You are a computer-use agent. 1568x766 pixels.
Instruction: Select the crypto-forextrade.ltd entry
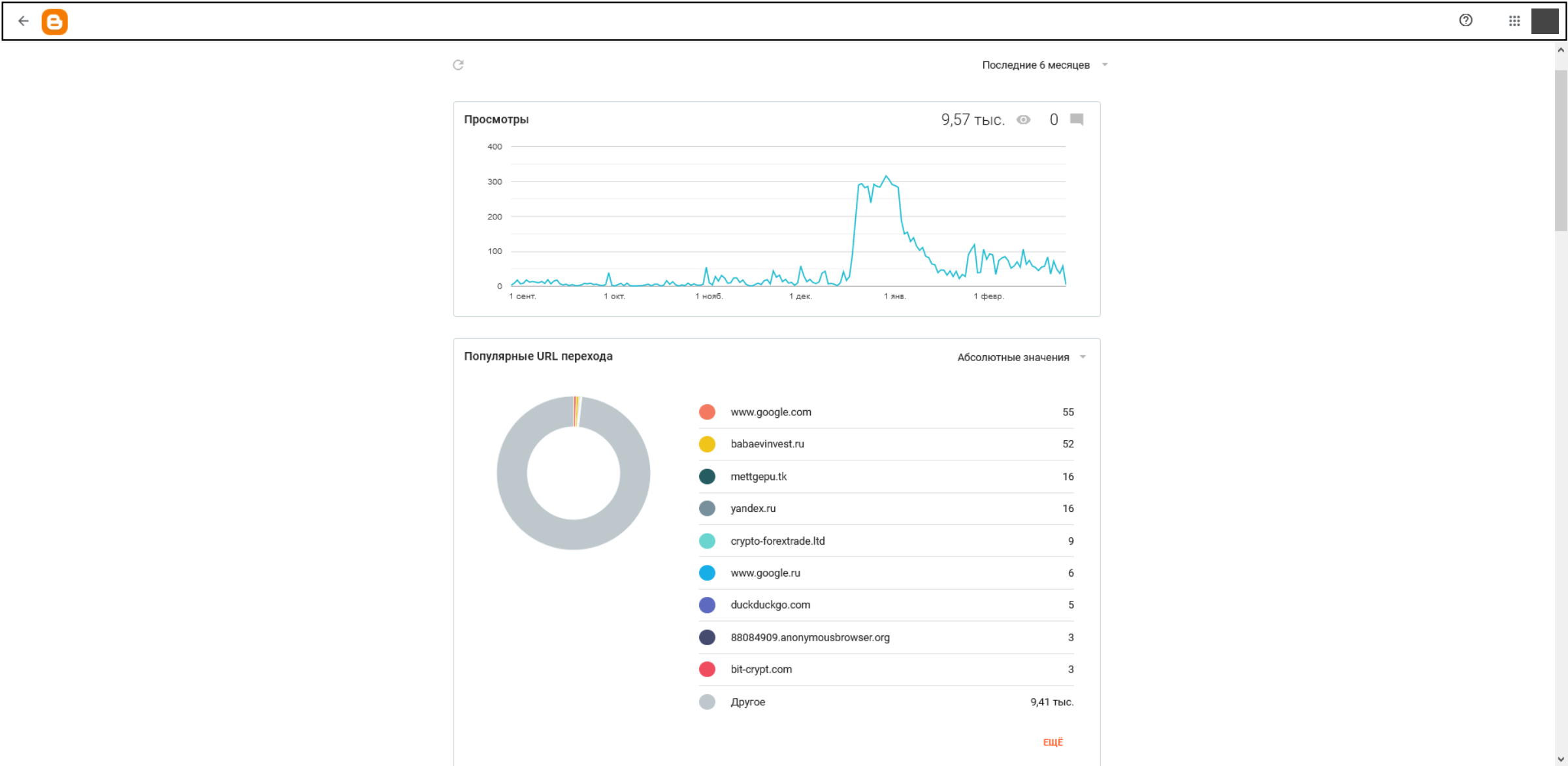point(777,541)
